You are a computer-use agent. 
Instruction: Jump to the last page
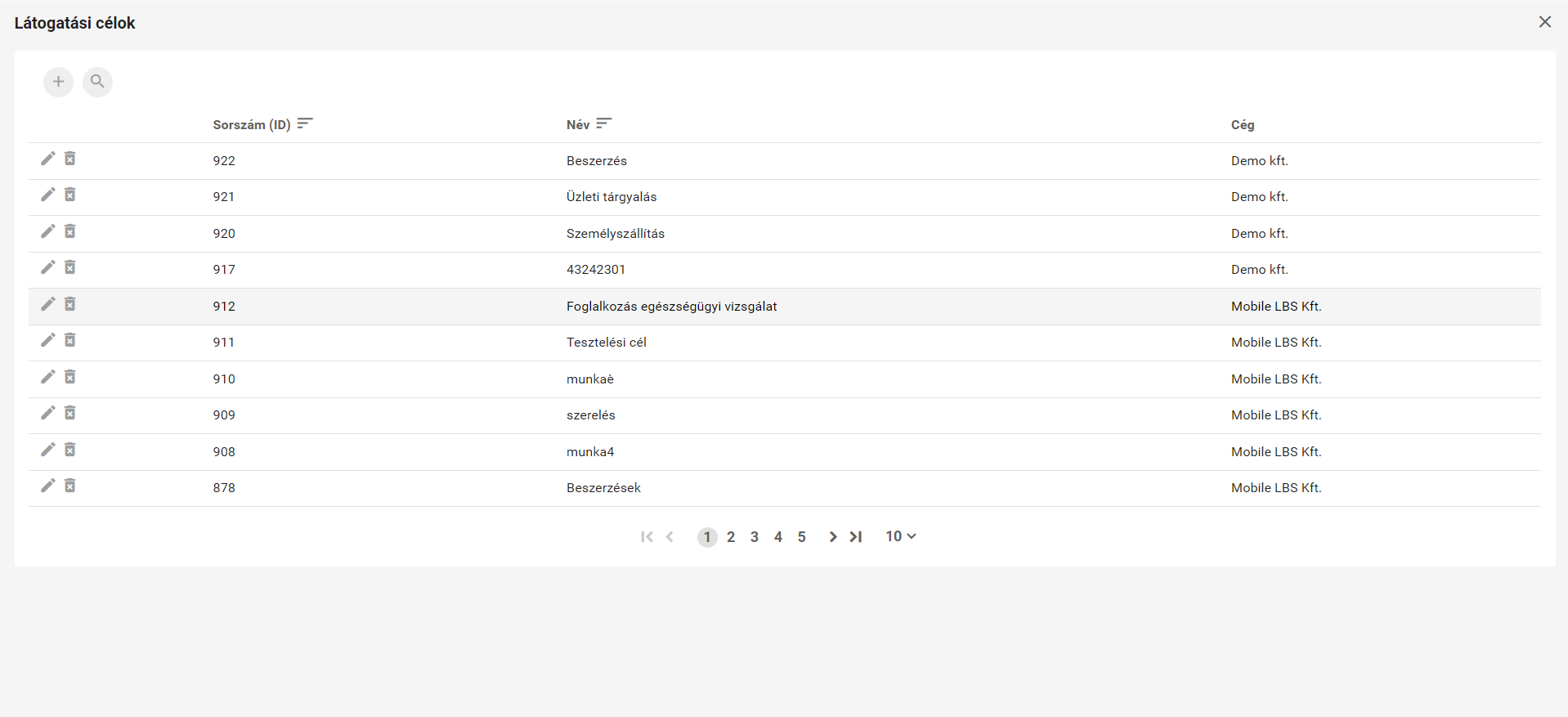(856, 537)
